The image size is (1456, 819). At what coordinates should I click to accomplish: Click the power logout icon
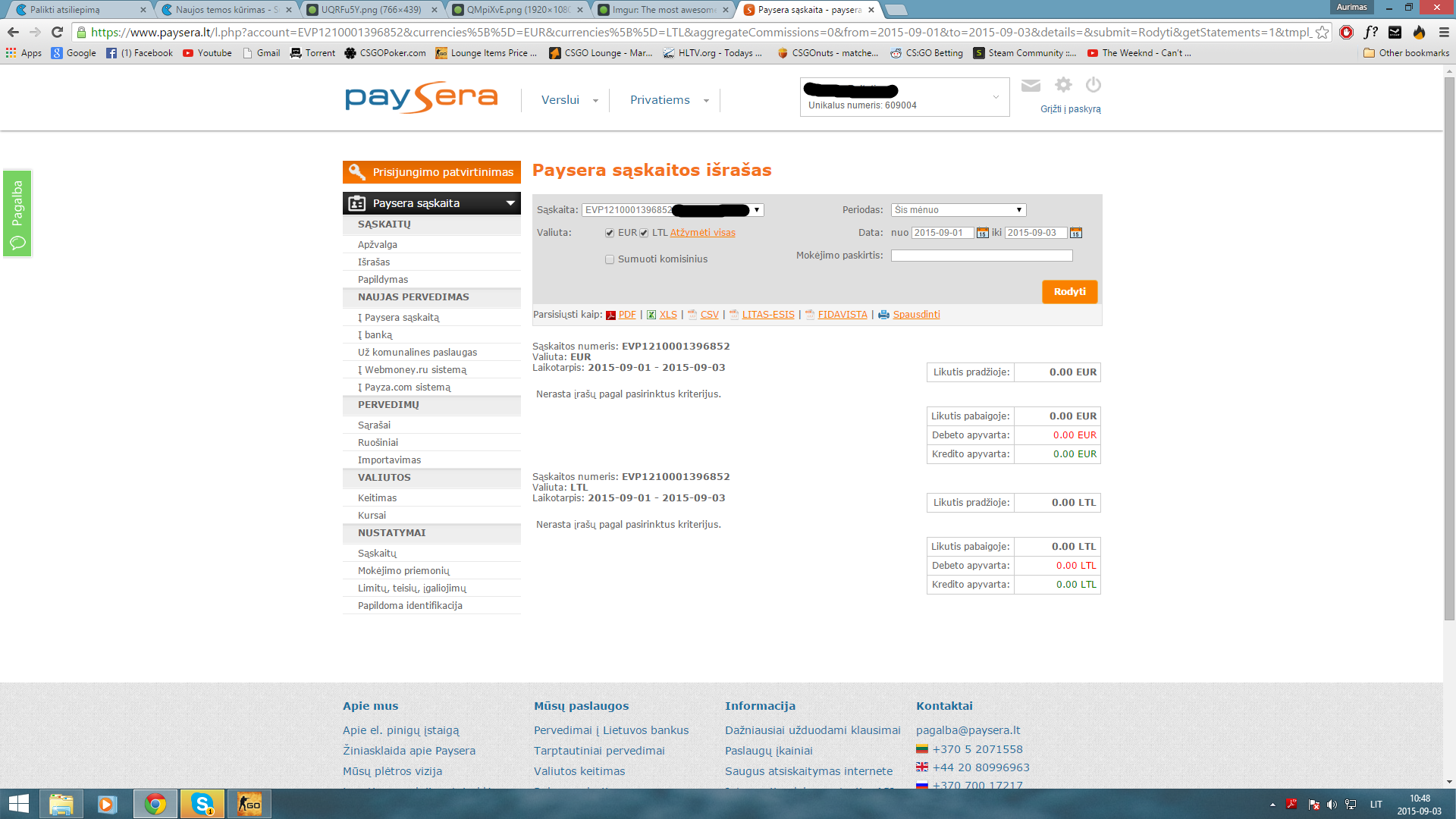pos(1093,85)
